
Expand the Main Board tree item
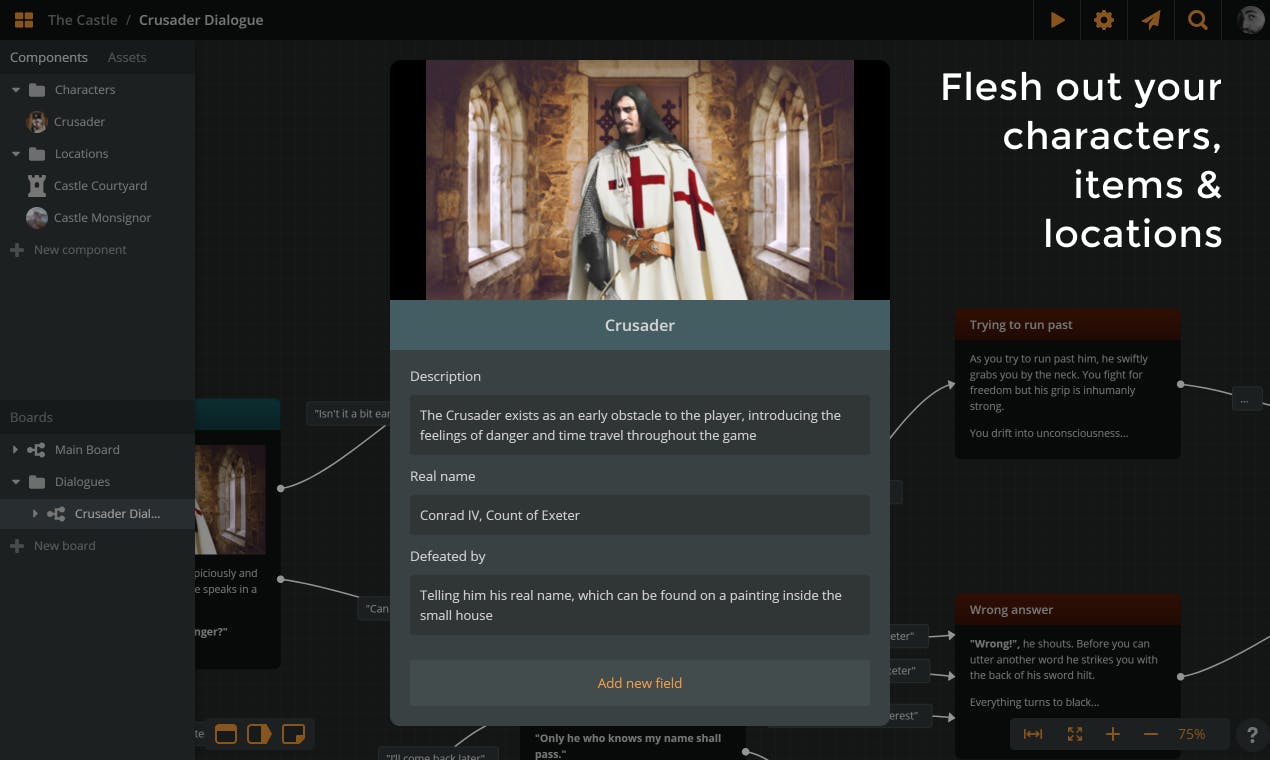[15, 450]
